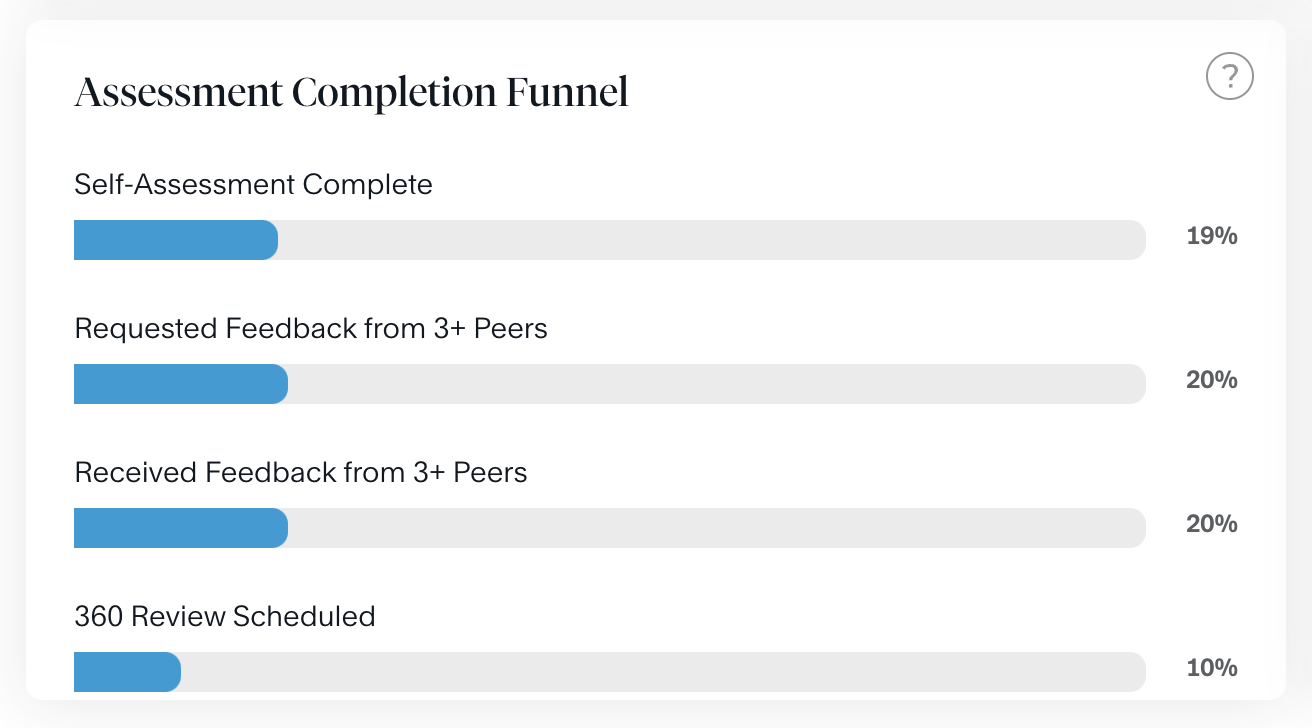
Task: Select the 360 Review Scheduled label
Action: [225, 616]
